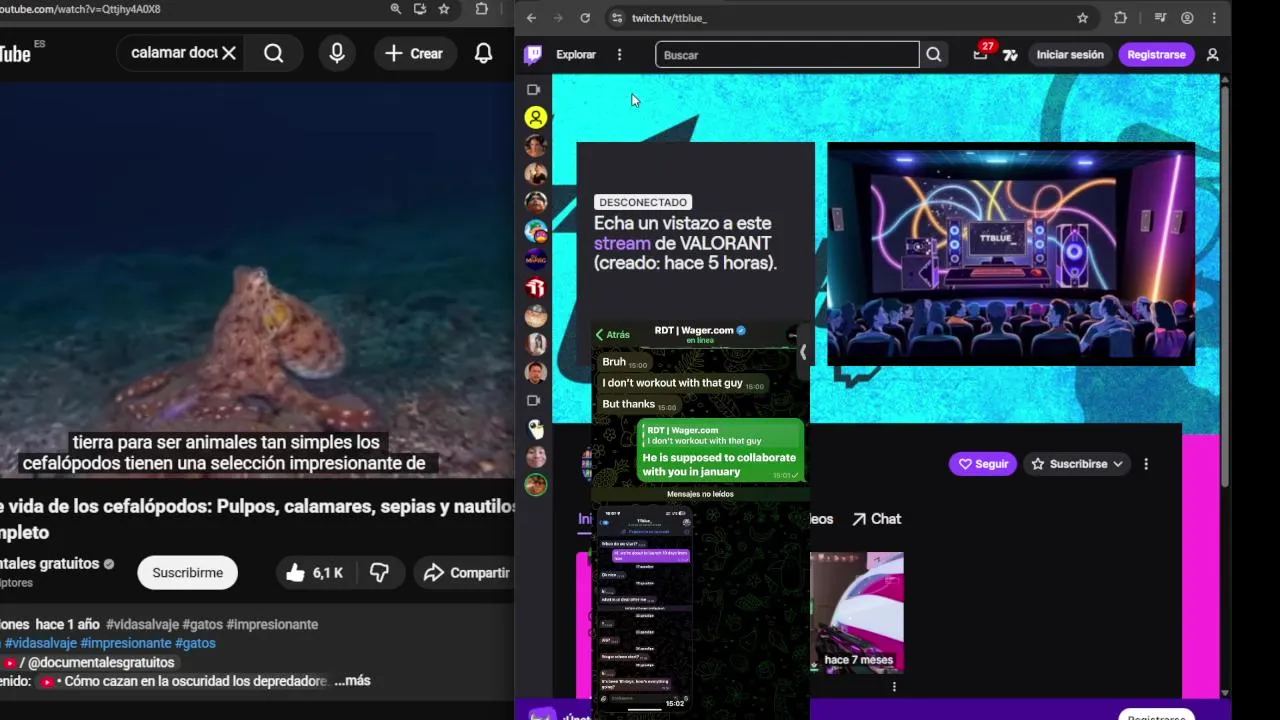Like the YouTube video showing 6,1 K
This screenshot has width=1280, height=720.
coord(314,573)
